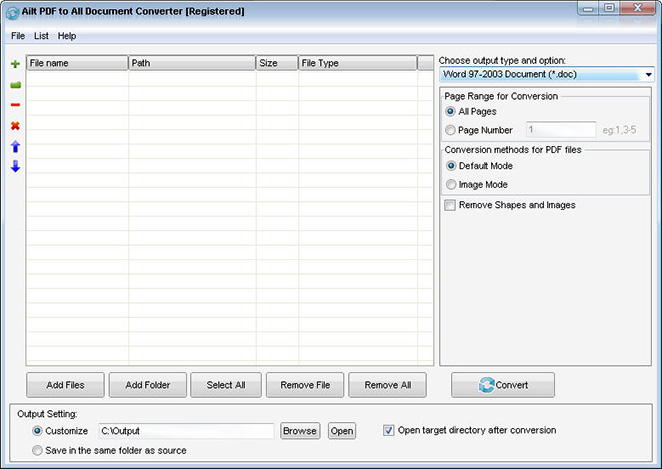662x469 pixels.
Task: Click the Remove All button
Action: tap(388, 385)
